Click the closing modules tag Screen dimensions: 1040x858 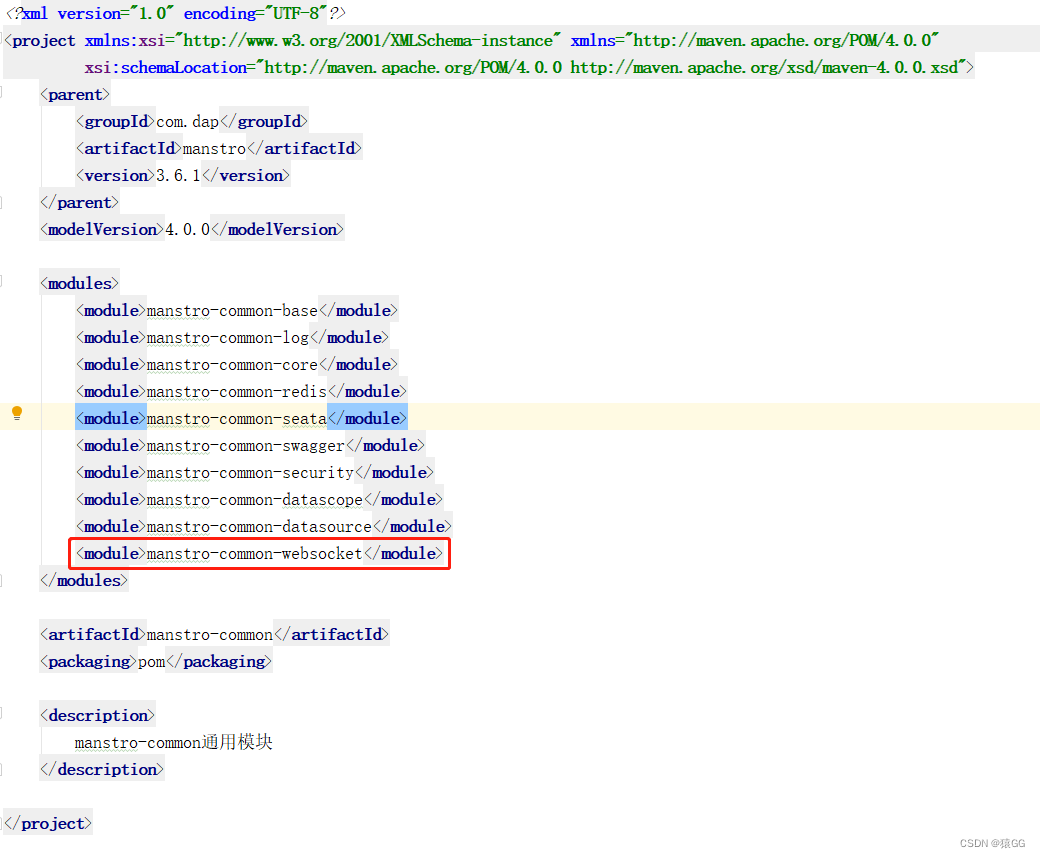pos(84,581)
